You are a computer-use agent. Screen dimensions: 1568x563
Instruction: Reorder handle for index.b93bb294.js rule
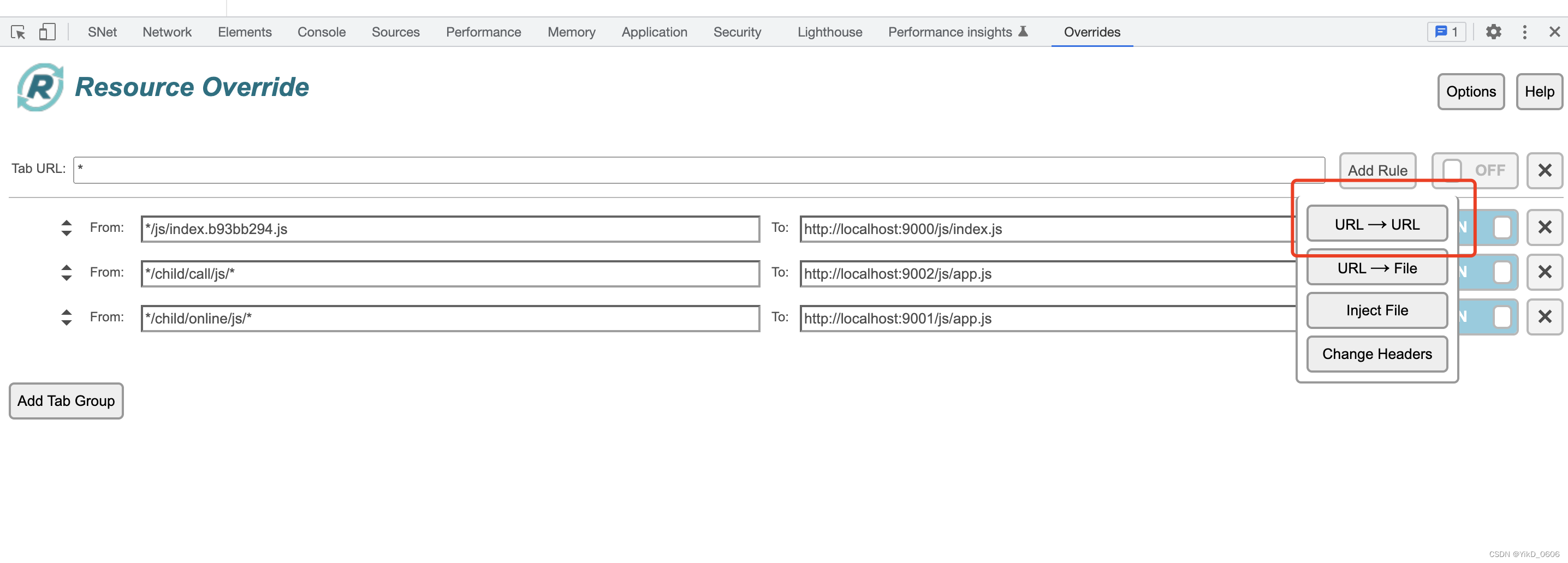pyautogui.click(x=67, y=228)
